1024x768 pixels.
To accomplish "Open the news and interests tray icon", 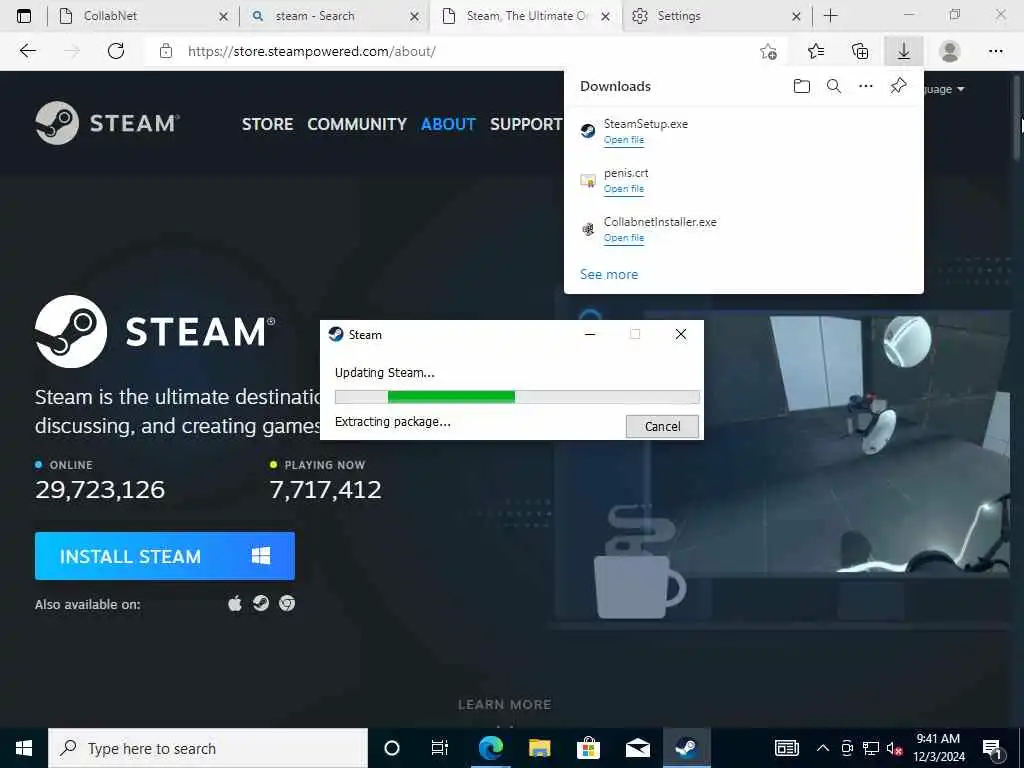I will point(786,748).
